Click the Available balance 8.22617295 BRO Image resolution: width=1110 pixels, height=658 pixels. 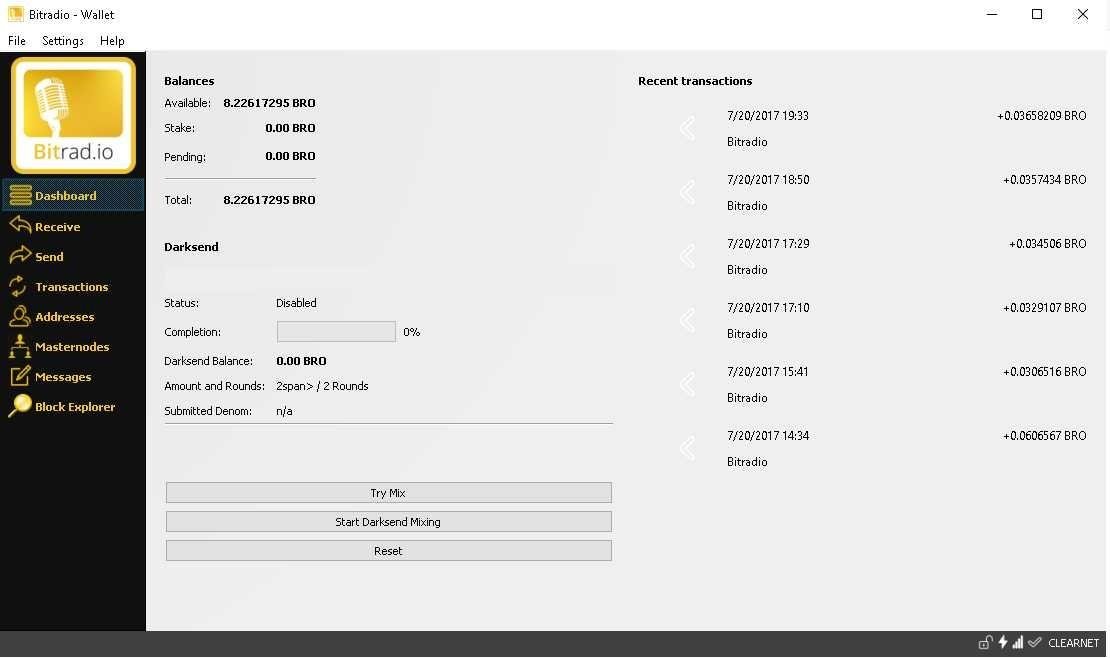click(269, 103)
